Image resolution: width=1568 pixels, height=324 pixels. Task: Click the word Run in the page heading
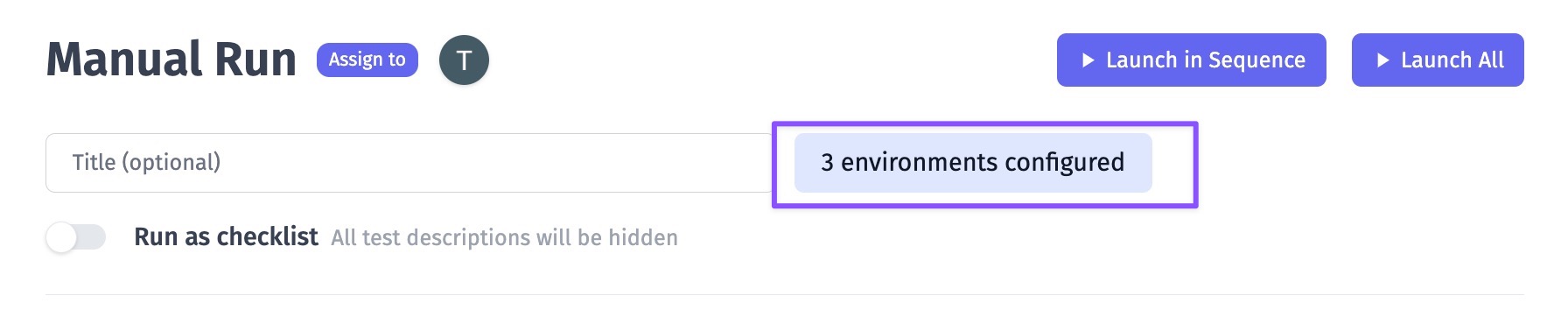[x=255, y=60]
